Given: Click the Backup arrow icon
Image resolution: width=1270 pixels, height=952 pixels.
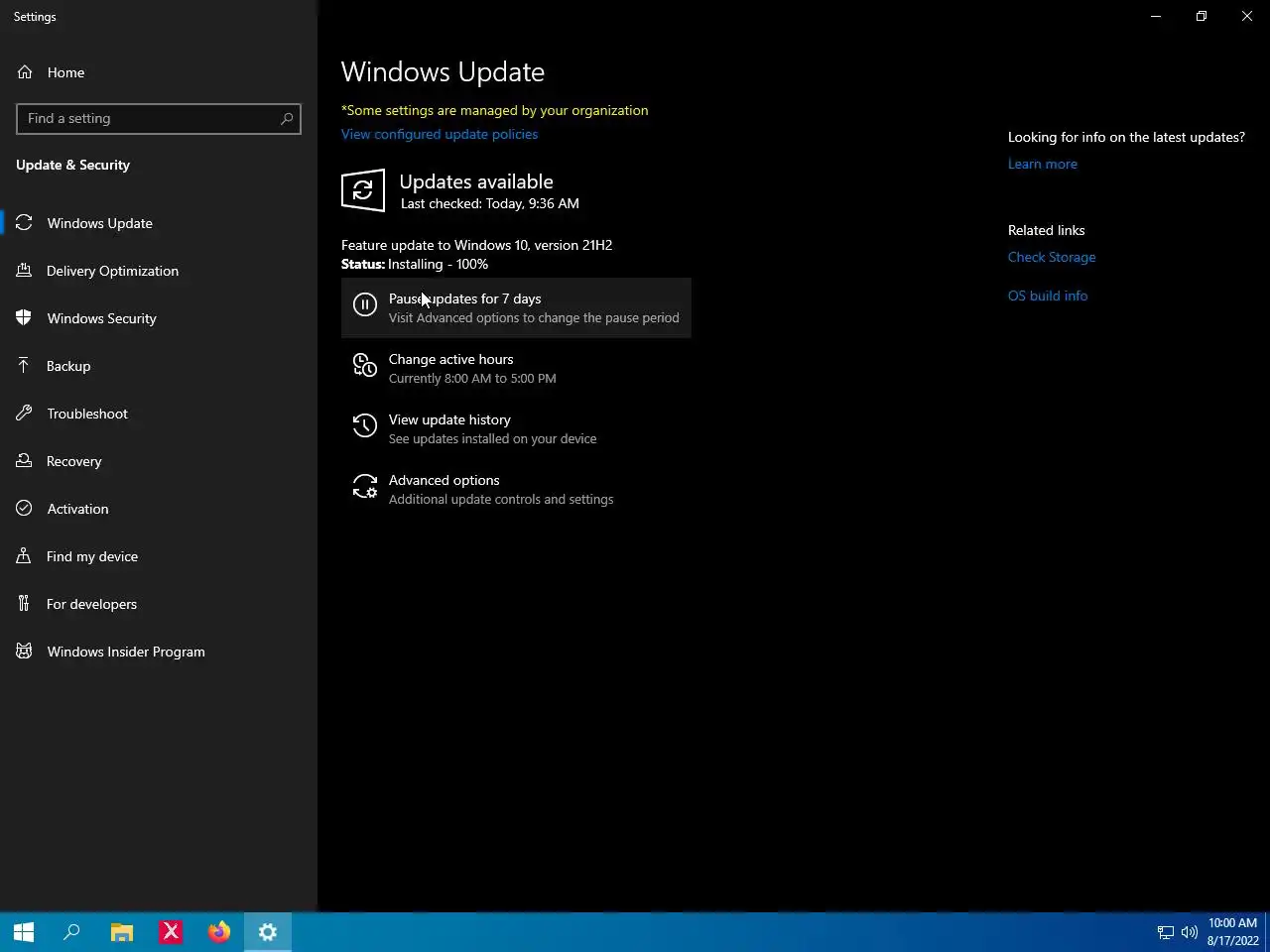Looking at the screenshot, I should click(25, 366).
